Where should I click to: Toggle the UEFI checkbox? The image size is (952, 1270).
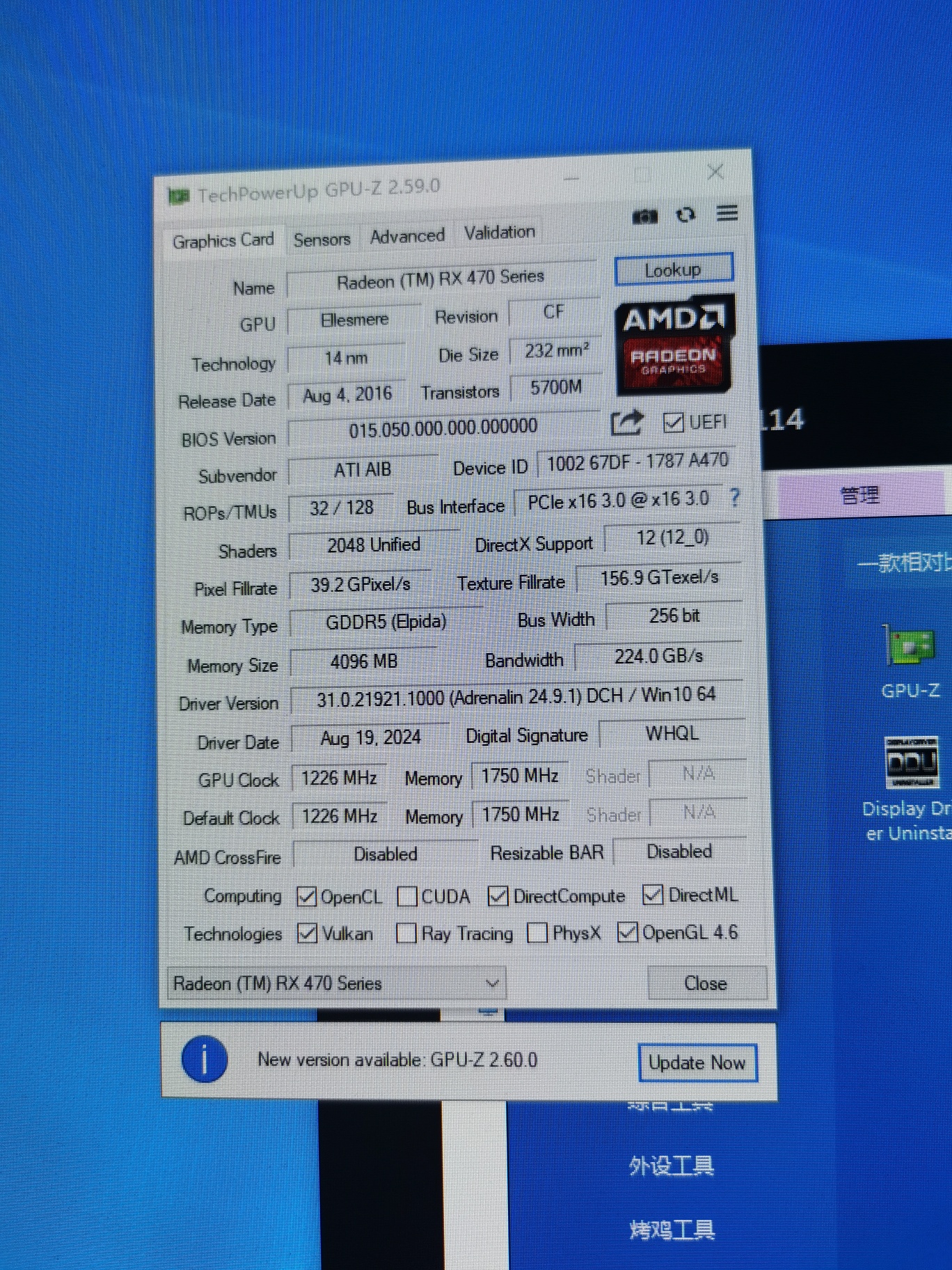[x=673, y=422]
